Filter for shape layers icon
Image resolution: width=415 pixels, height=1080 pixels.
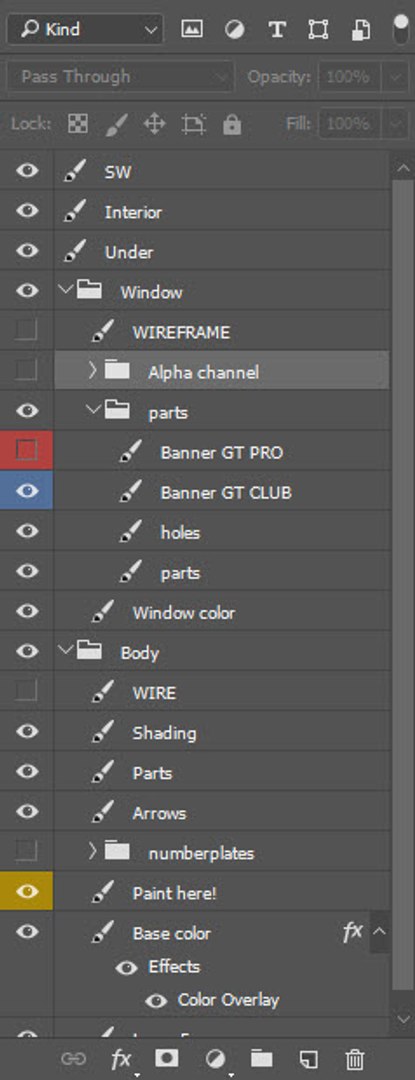coord(318,29)
